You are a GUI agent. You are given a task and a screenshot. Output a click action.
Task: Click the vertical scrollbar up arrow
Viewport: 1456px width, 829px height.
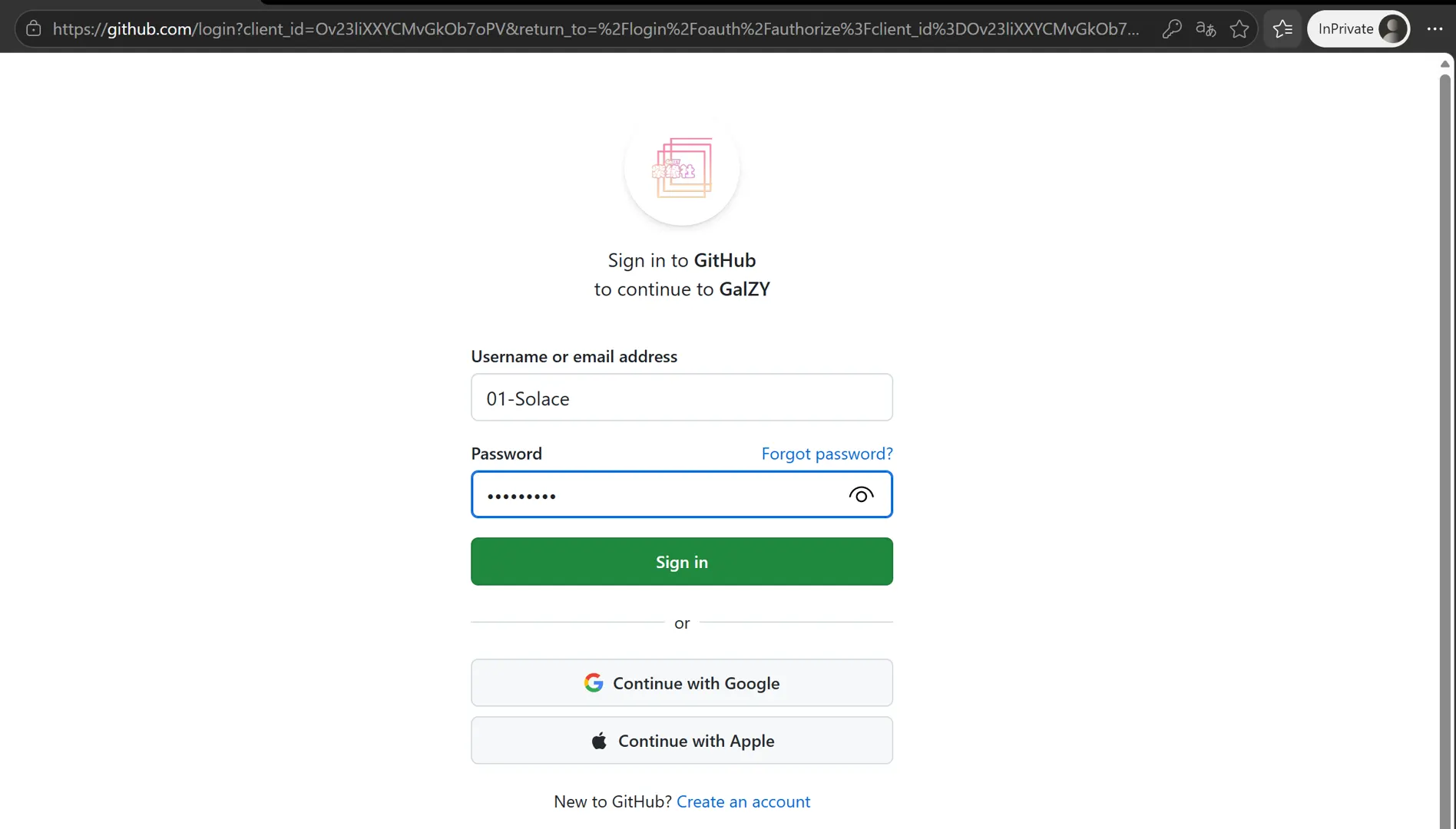click(1444, 64)
